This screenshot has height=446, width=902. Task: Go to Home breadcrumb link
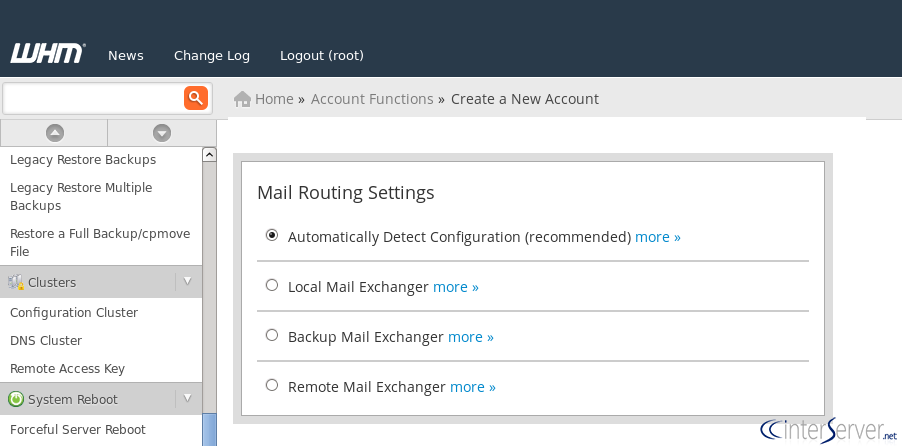point(274,99)
